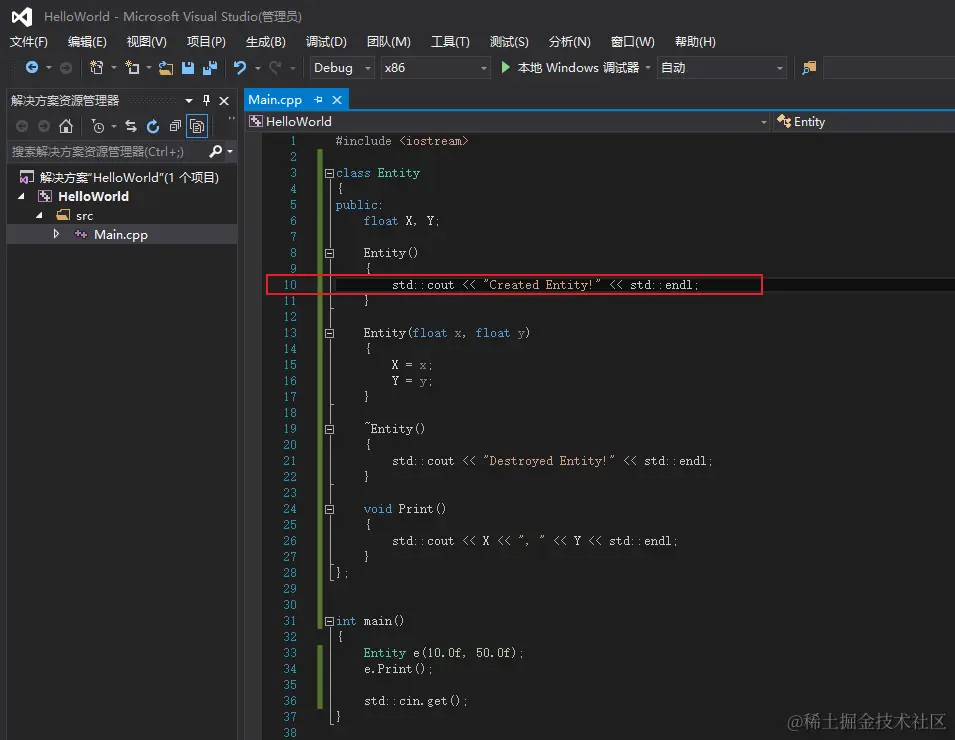
Task: Collapse all items in Solution Explorer
Action: pyautogui.click(x=175, y=126)
